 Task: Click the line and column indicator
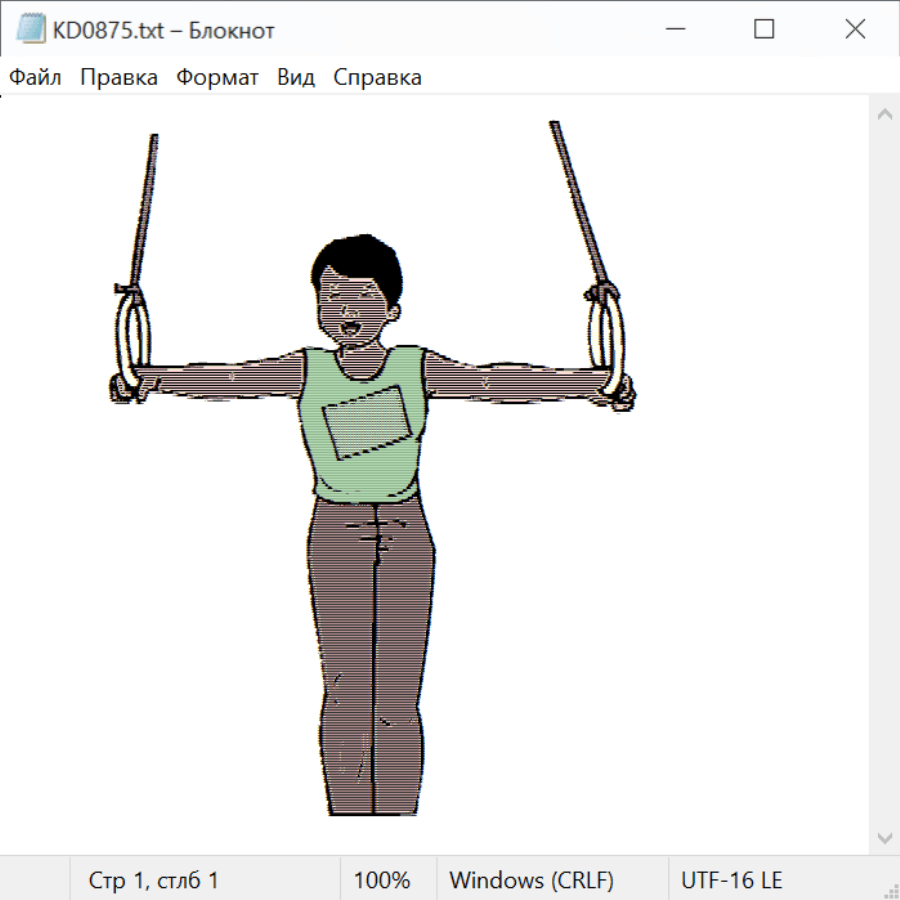click(x=154, y=880)
